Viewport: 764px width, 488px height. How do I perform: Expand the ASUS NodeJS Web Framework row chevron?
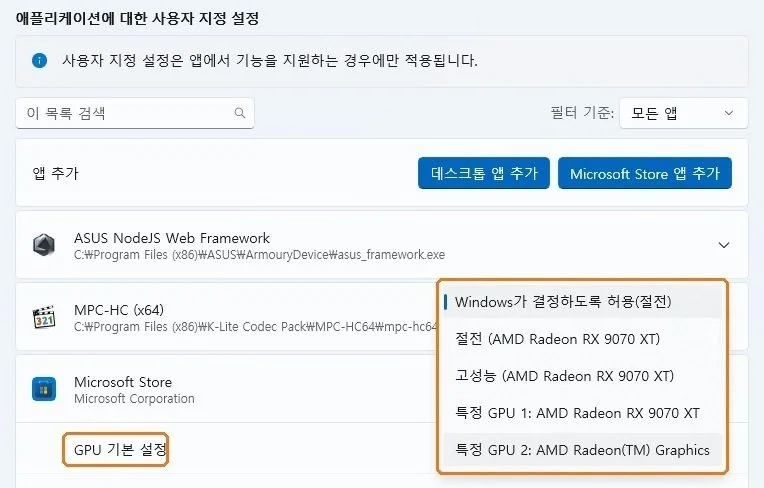click(724, 245)
